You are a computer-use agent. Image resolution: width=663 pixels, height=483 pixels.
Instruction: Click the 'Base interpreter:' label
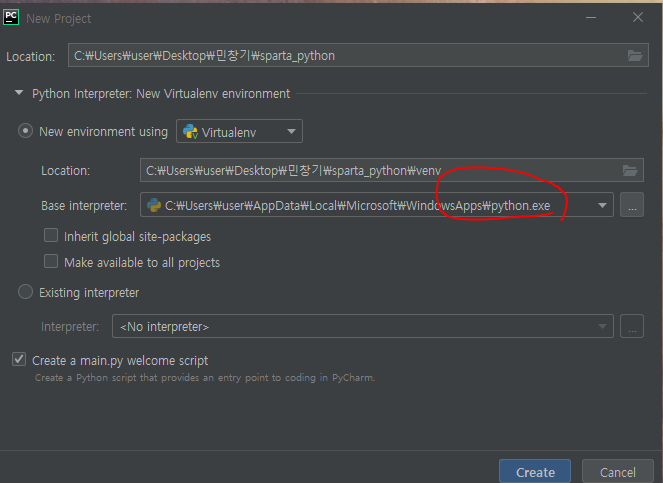click(x=84, y=206)
